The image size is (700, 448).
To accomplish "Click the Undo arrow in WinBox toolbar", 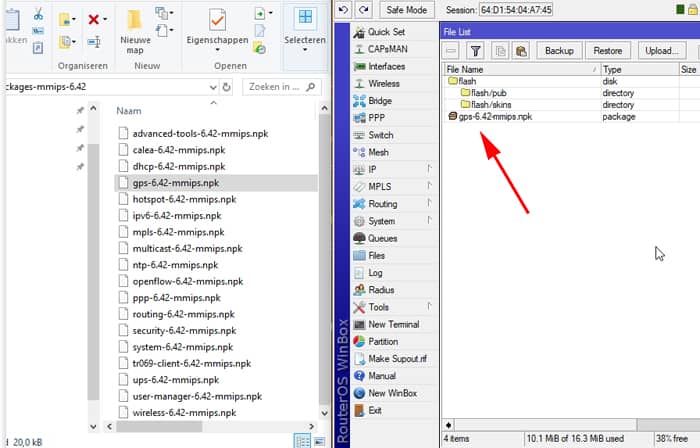I will (343, 9).
